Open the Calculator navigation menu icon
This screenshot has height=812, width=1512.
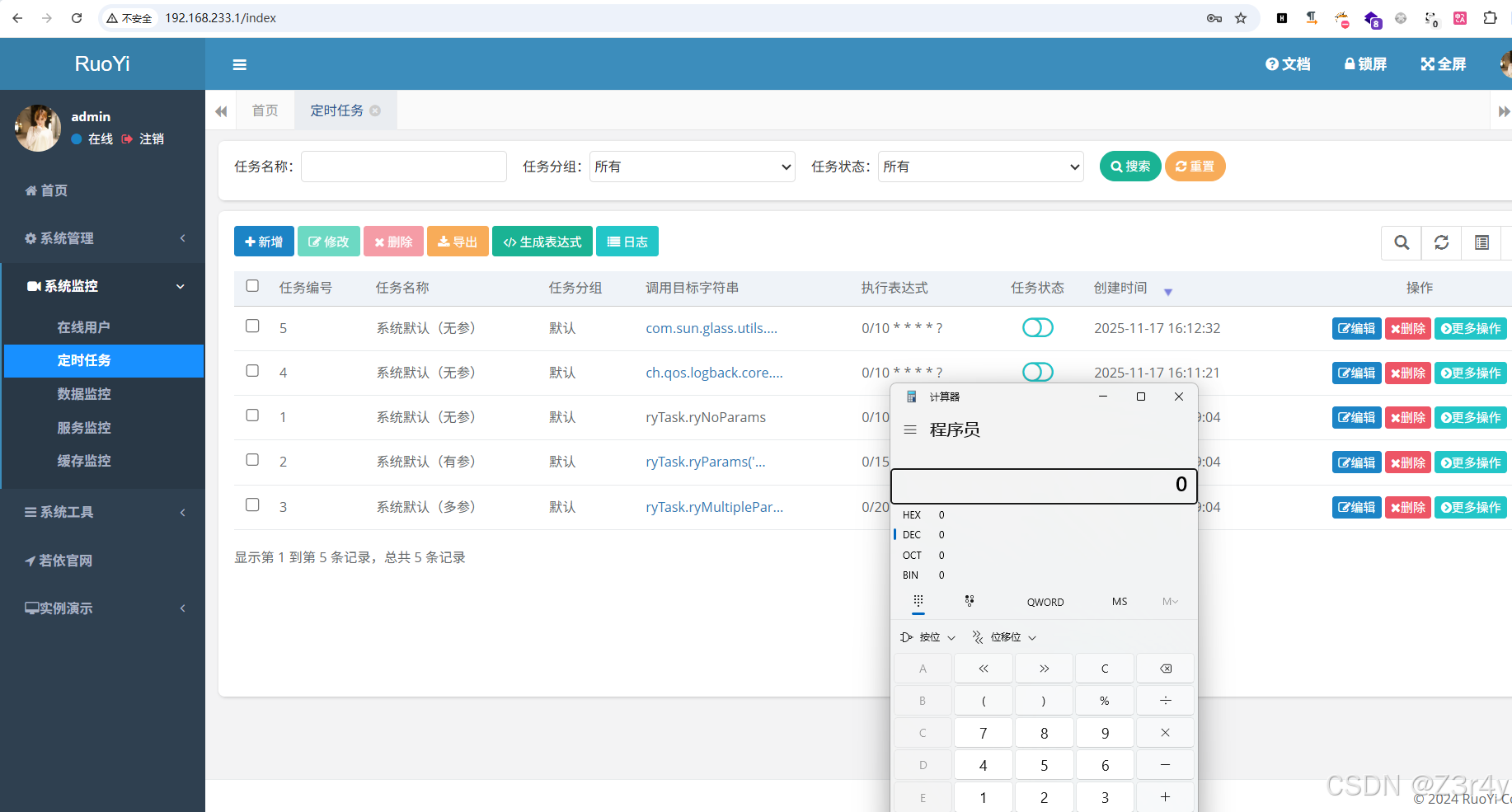910,429
